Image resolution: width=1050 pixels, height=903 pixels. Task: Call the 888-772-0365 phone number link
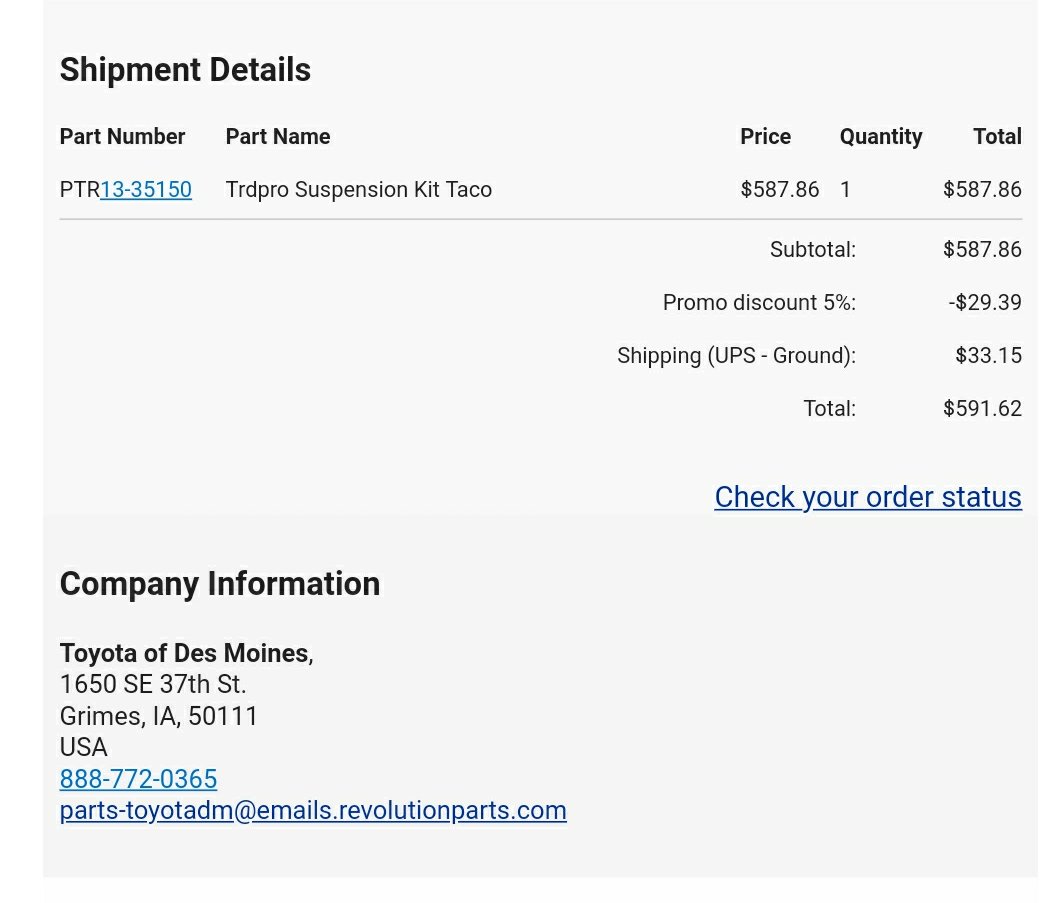point(138,779)
